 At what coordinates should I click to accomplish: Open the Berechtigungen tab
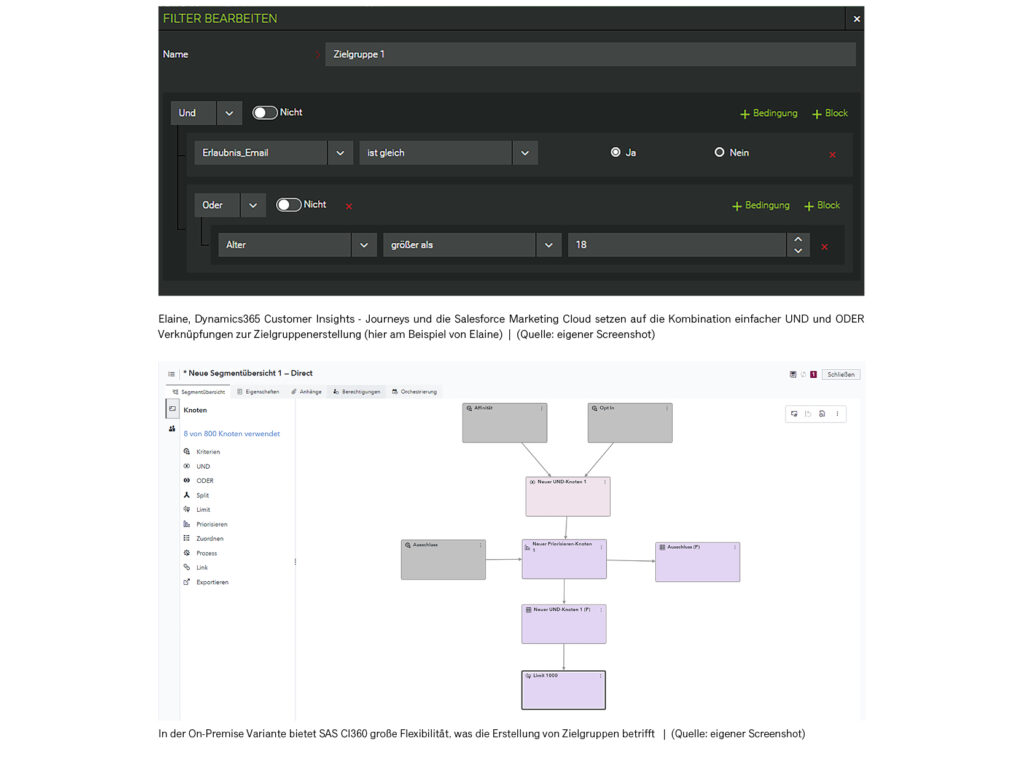pos(357,392)
